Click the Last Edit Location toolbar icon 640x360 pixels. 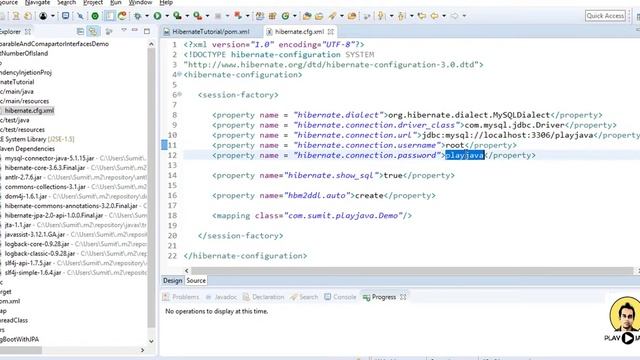coord(422,16)
